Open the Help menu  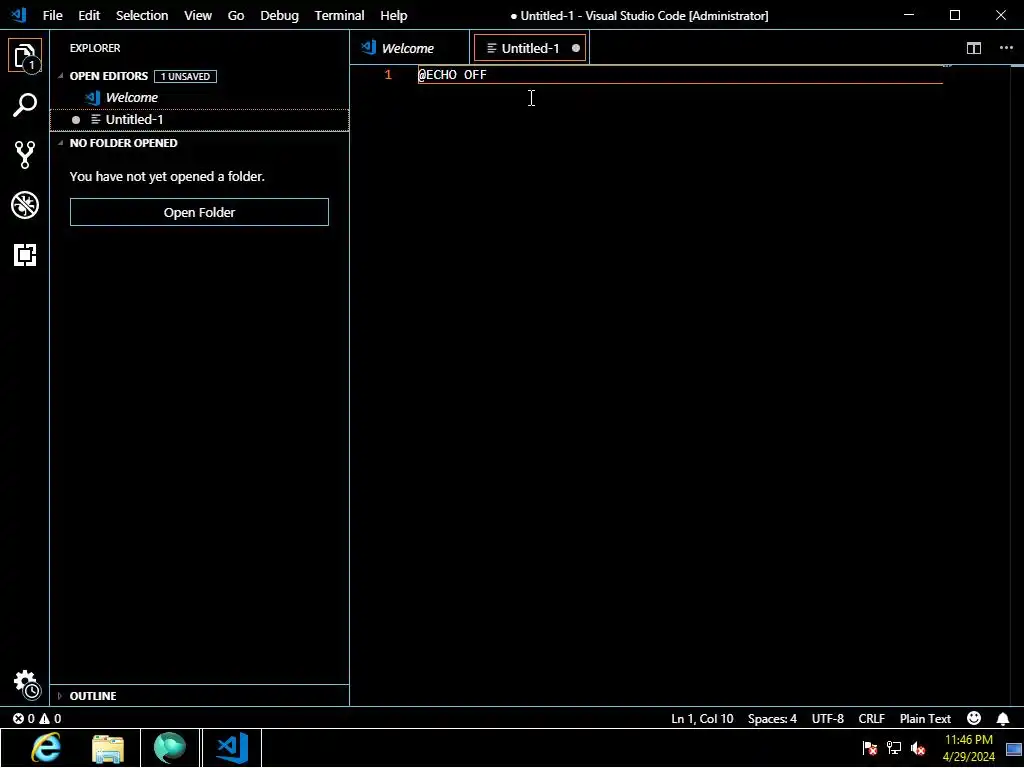[394, 15]
